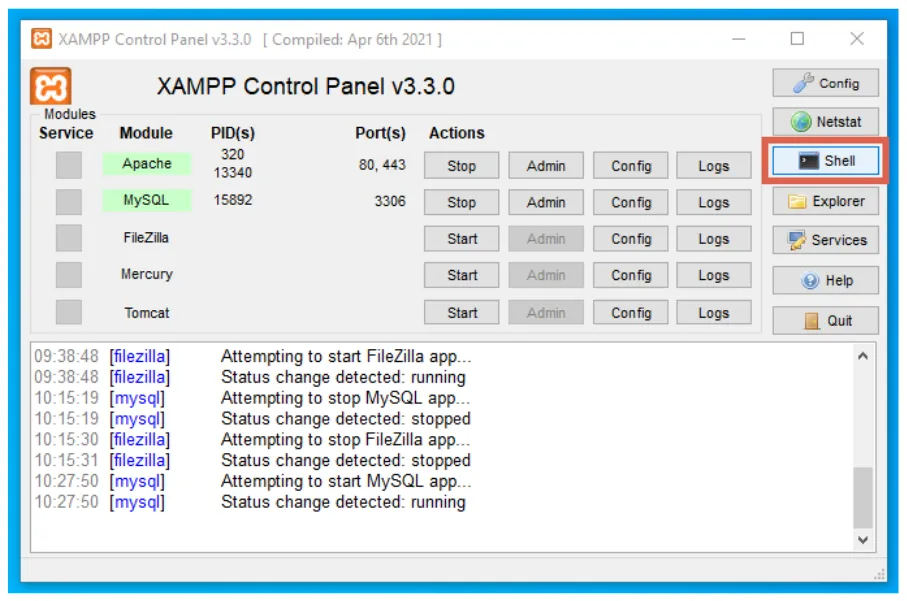The height and width of the screenshot is (601, 907).
Task: Open Admin panel for MySQL
Action: point(545,202)
